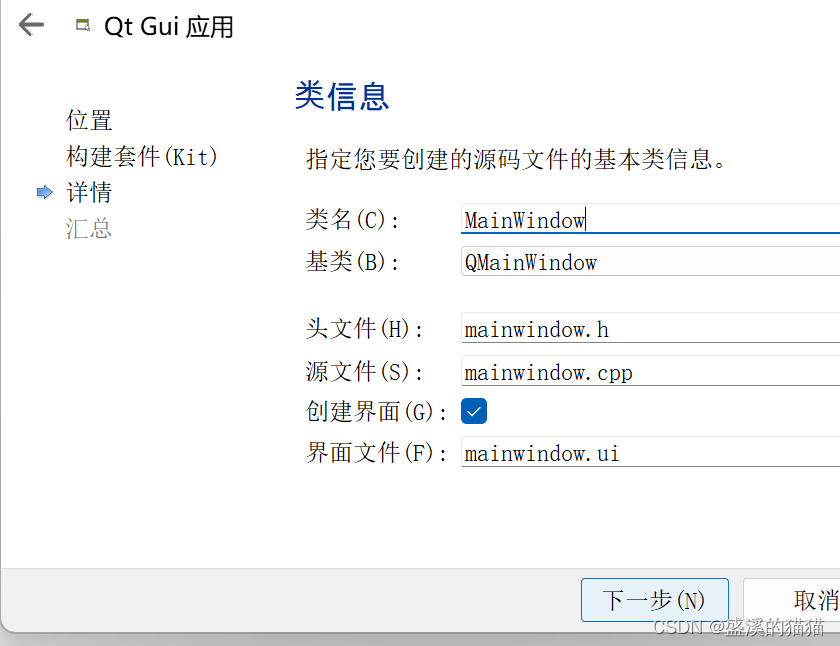The width and height of the screenshot is (840, 646).
Task: Click the Qt Gui 应用 wizard icon
Action: coord(82,24)
